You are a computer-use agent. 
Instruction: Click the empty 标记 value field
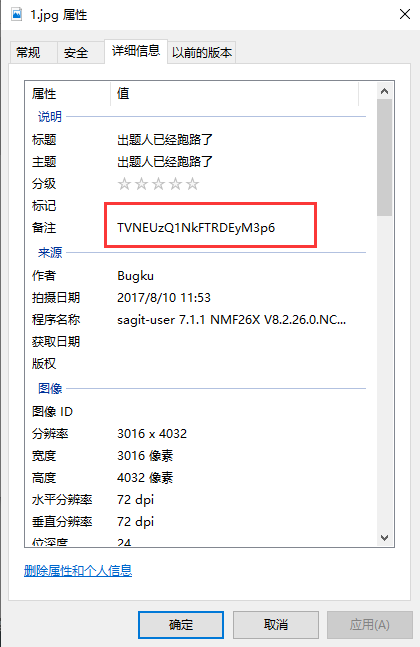point(238,205)
